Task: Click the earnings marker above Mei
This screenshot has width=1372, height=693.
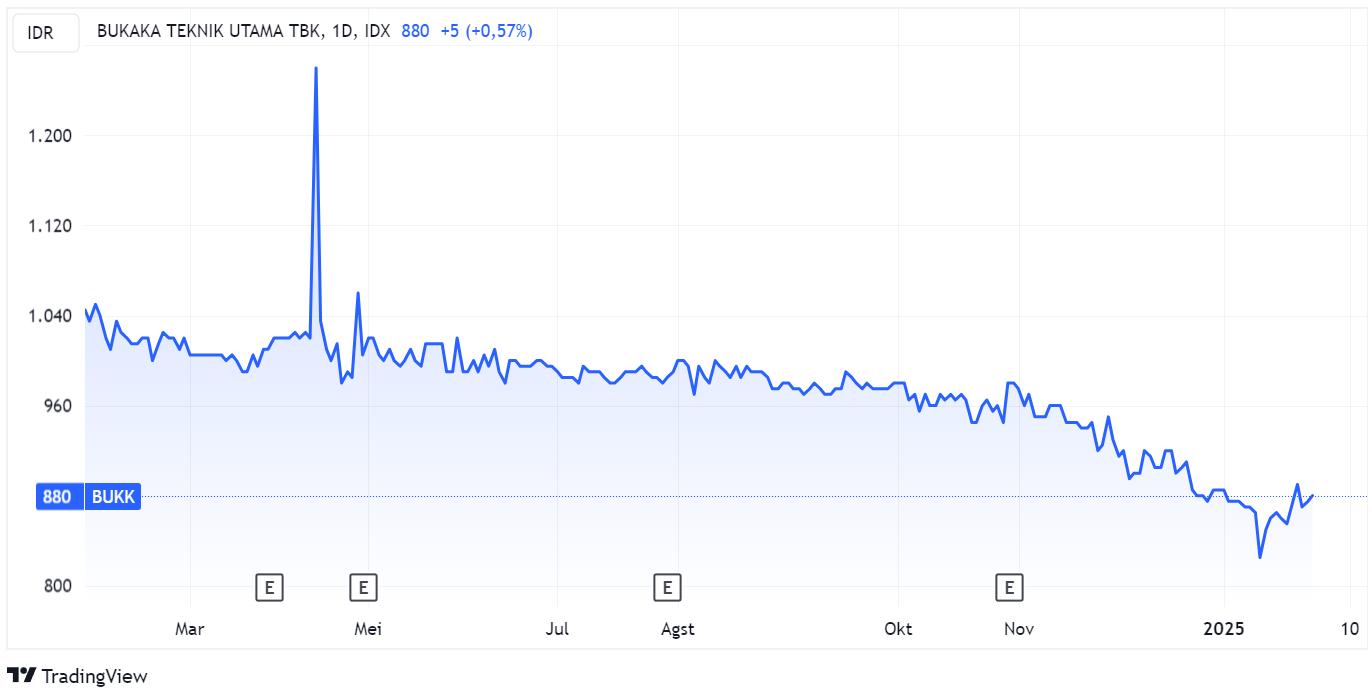Action: point(364,587)
